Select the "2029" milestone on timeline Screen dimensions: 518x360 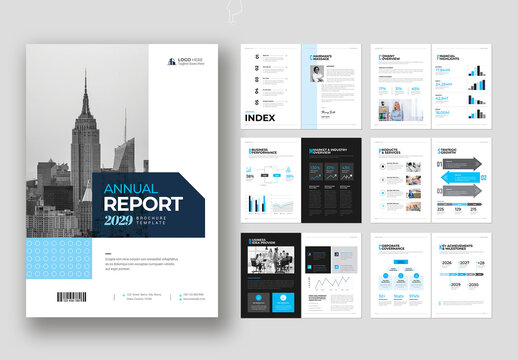click(456, 285)
